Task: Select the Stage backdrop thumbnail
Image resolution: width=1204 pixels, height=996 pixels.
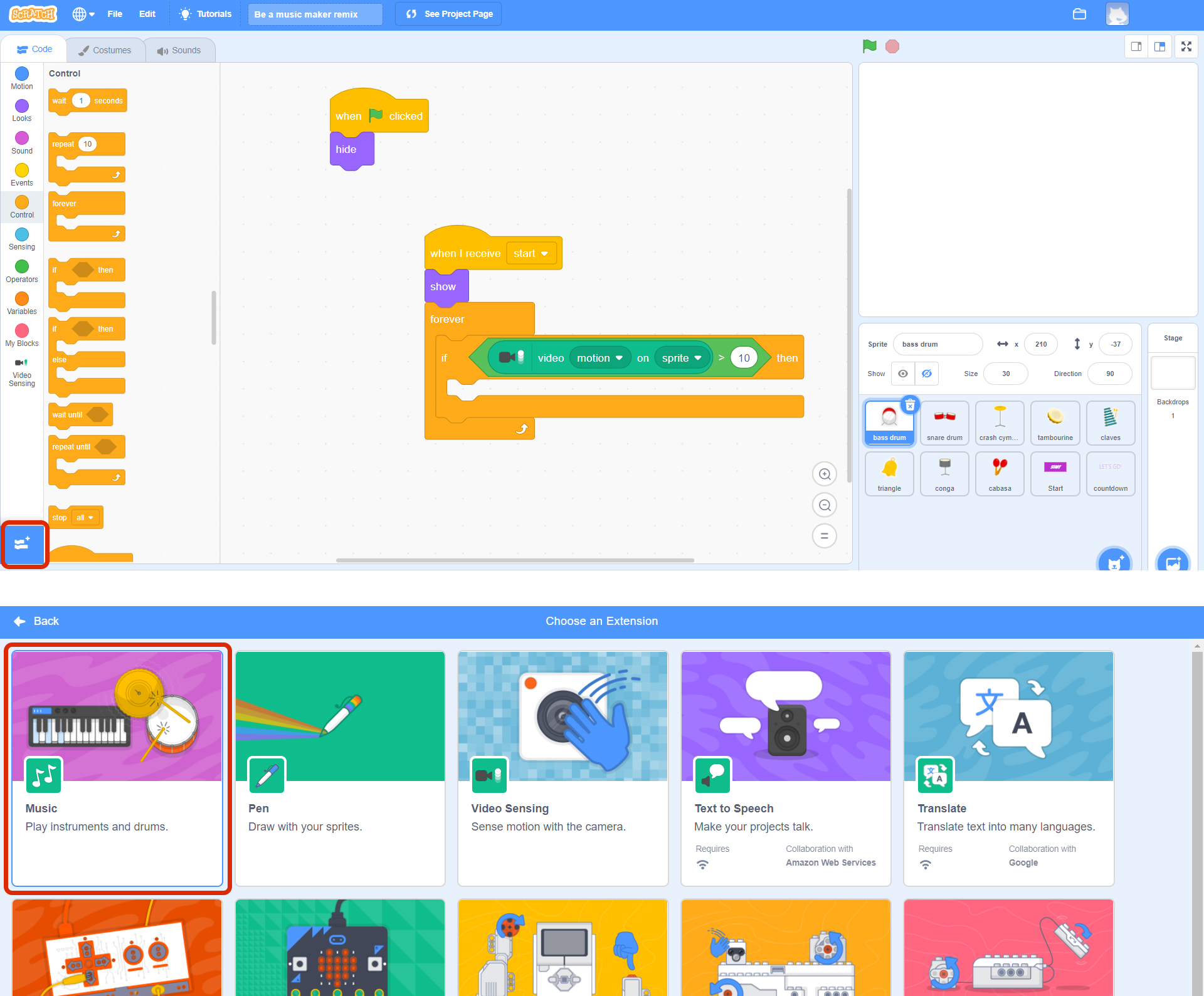Action: [x=1173, y=373]
